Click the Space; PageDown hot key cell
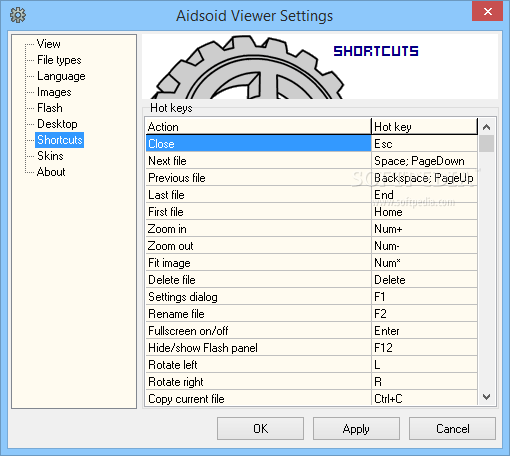 [x=424, y=161]
